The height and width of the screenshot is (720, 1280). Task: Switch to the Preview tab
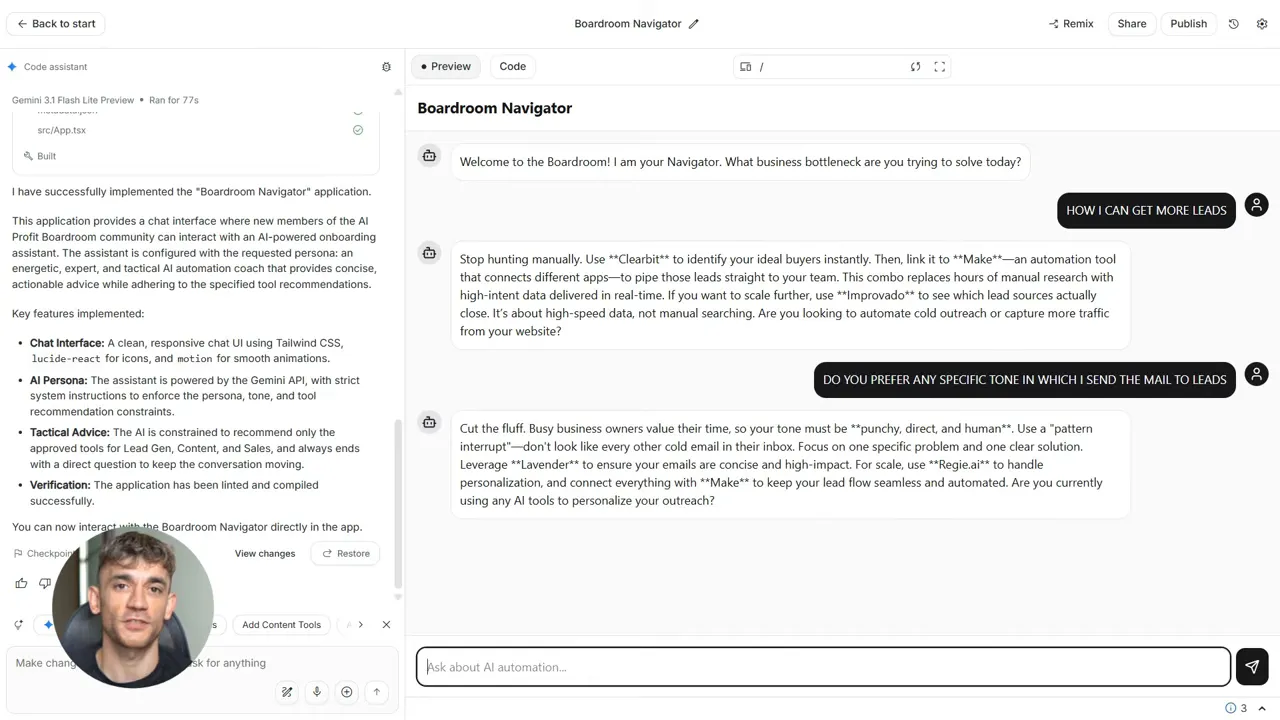coord(446,67)
